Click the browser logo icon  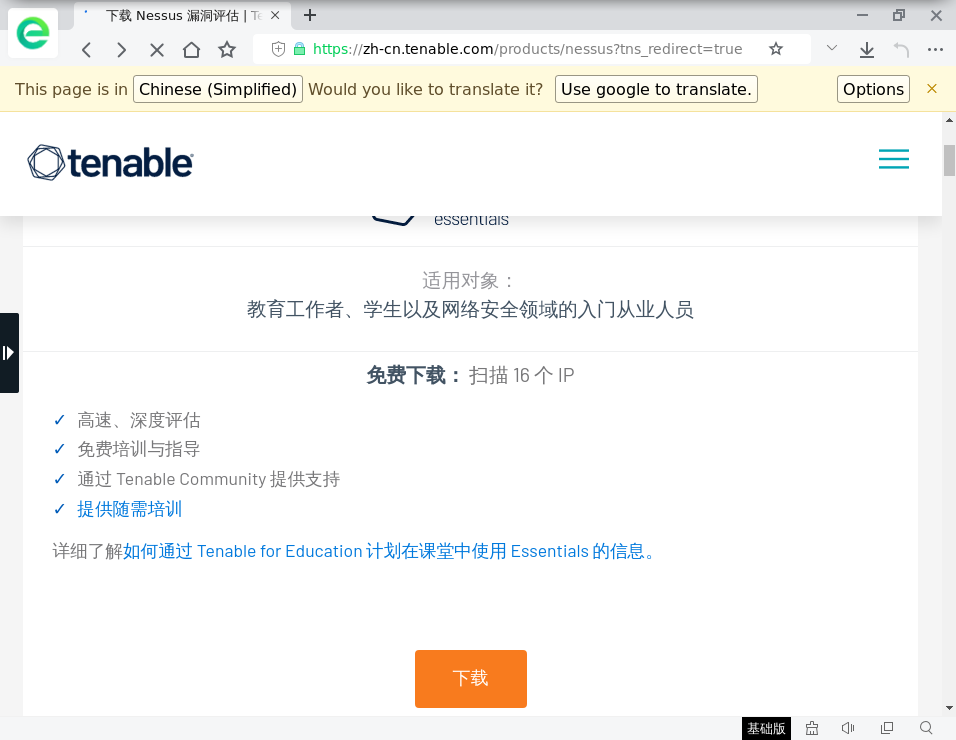tap(33, 33)
